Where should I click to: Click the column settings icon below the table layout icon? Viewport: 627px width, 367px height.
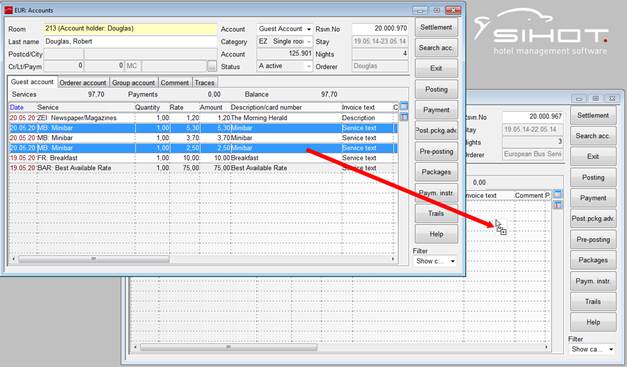404,117
